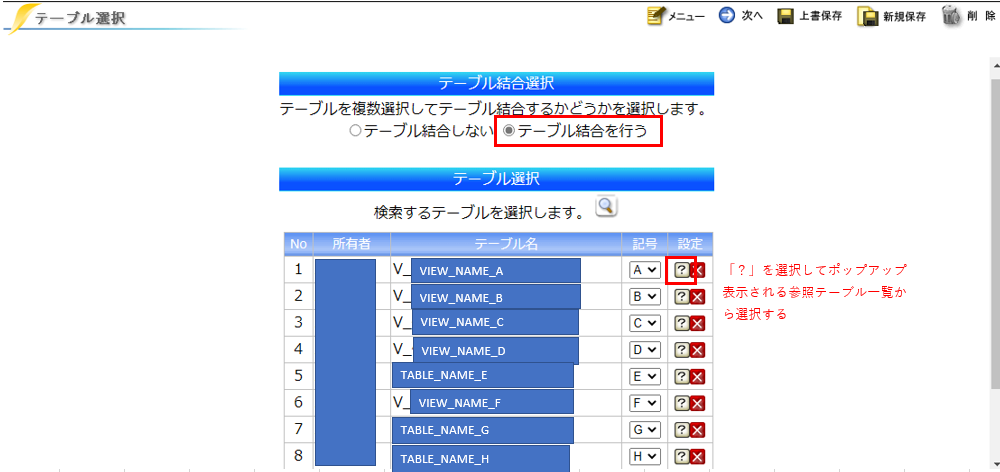Click the ? icon in row 8
This screenshot has height=472, width=1000.
tap(681, 457)
